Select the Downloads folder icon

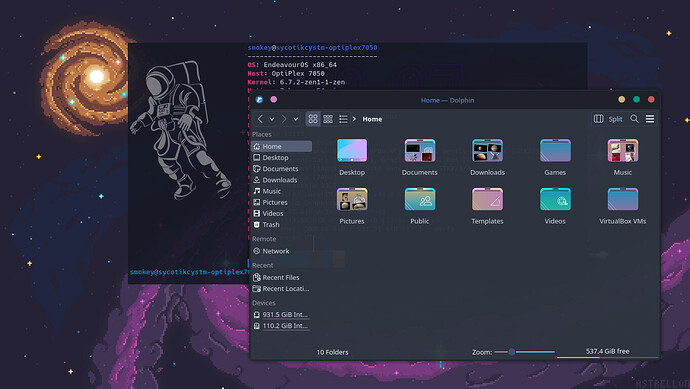pos(487,150)
